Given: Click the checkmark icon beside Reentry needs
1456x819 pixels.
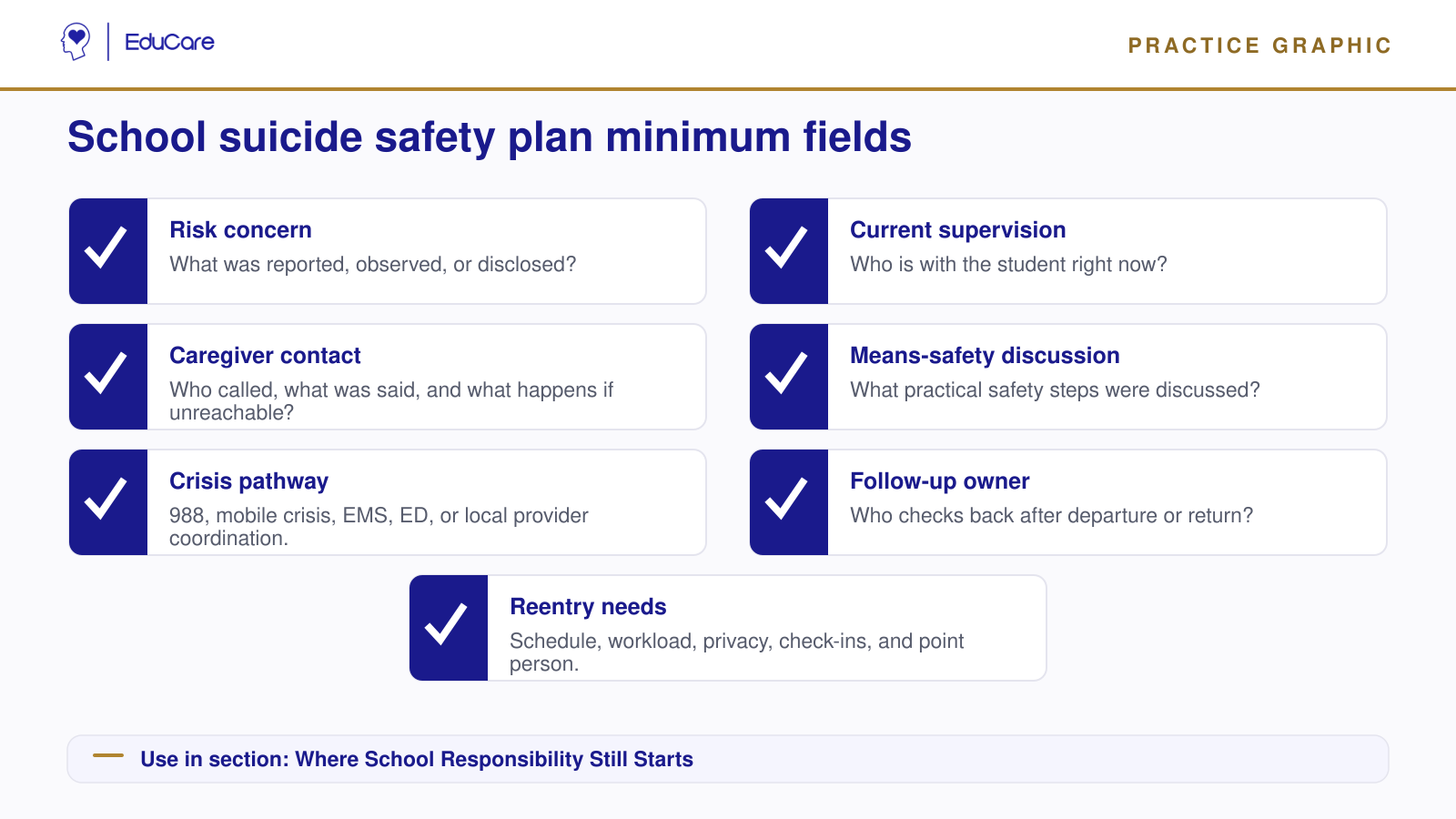Looking at the screenshot, I should click(x=446, y=624).
